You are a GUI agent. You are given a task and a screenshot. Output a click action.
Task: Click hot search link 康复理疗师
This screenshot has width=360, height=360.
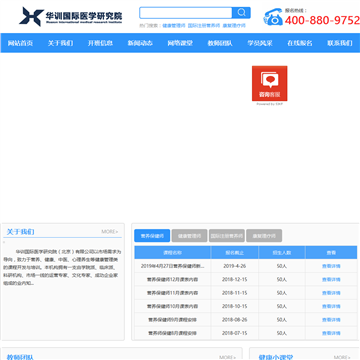click(234, 26)
